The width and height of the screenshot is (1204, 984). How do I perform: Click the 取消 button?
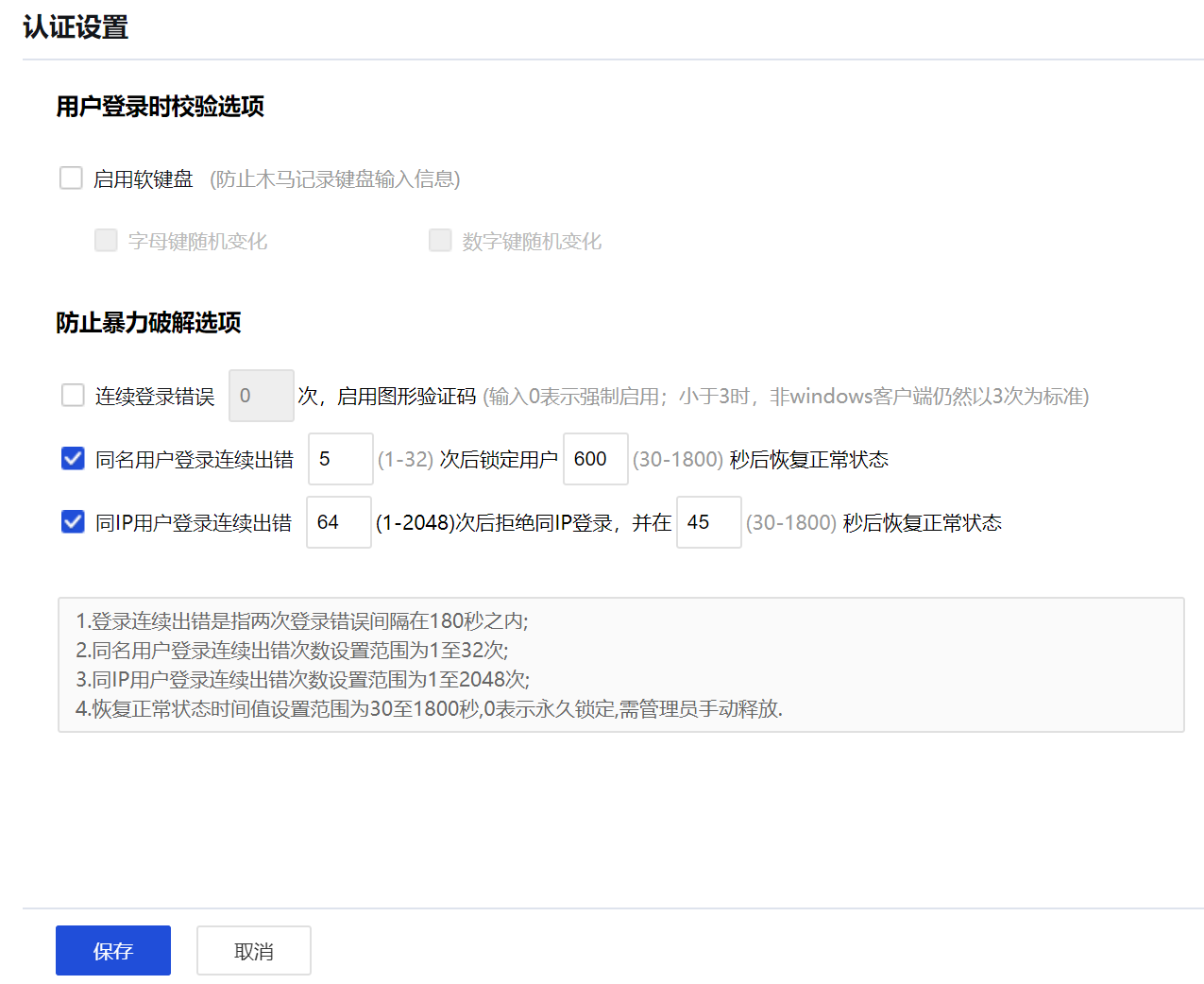click(253, 951)
